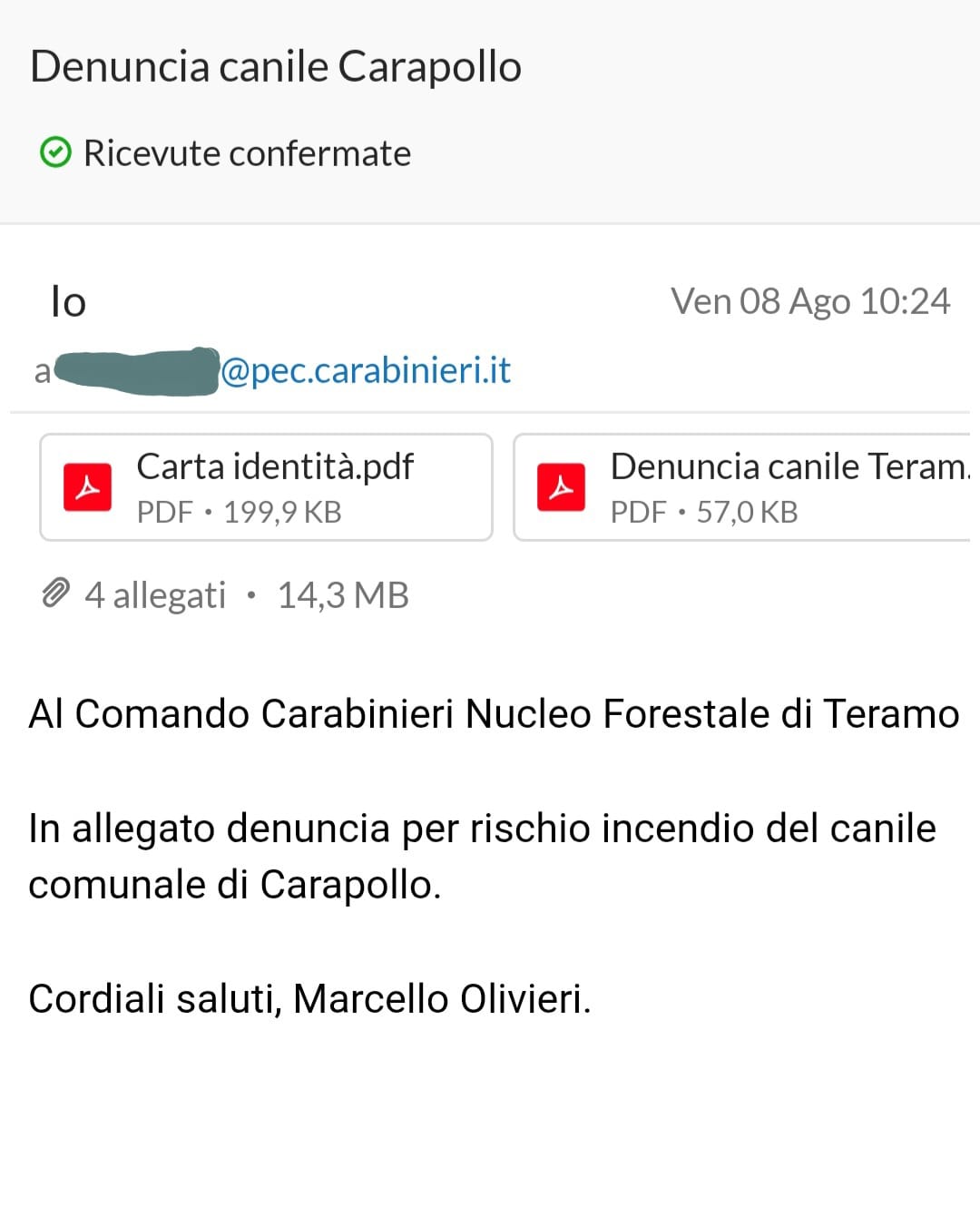Tap the Denuncia PDF 57,0 KB size text
The width and height of the screenshot is (980, 1207).
click(747, 512)
